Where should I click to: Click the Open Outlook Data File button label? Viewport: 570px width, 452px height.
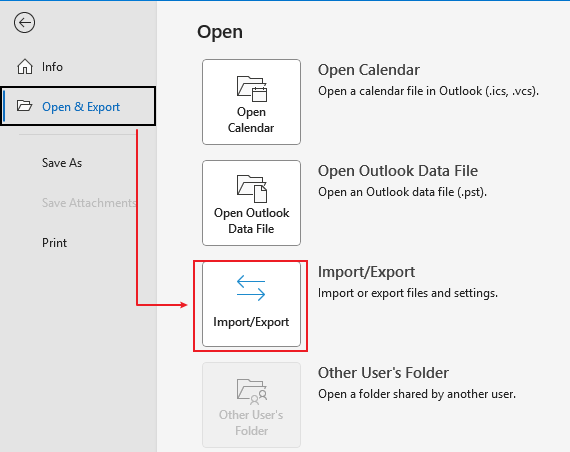252,221
